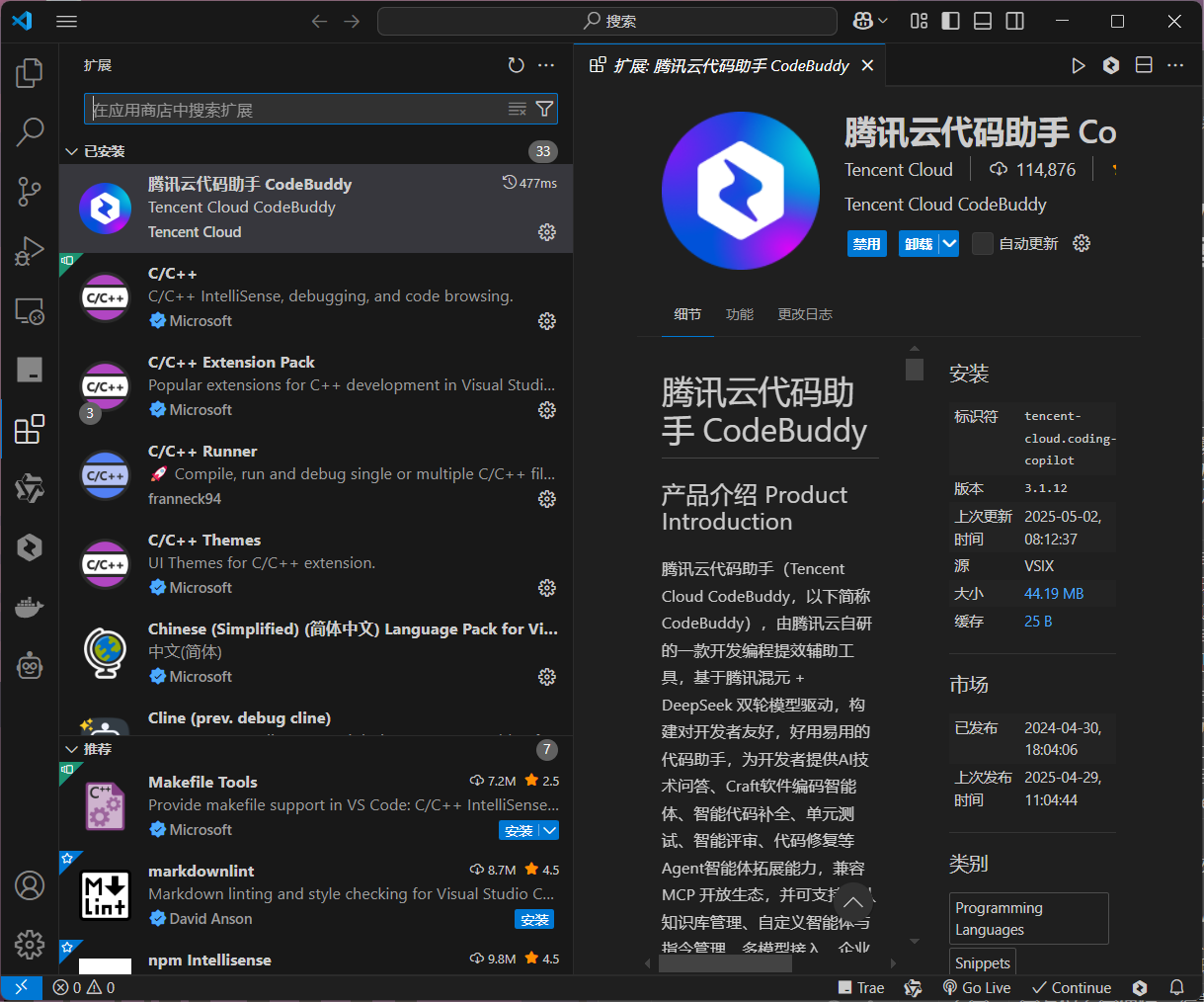Click the Docker whale icon in the activity bar
1204x1002 pixels.
point(29,607)
